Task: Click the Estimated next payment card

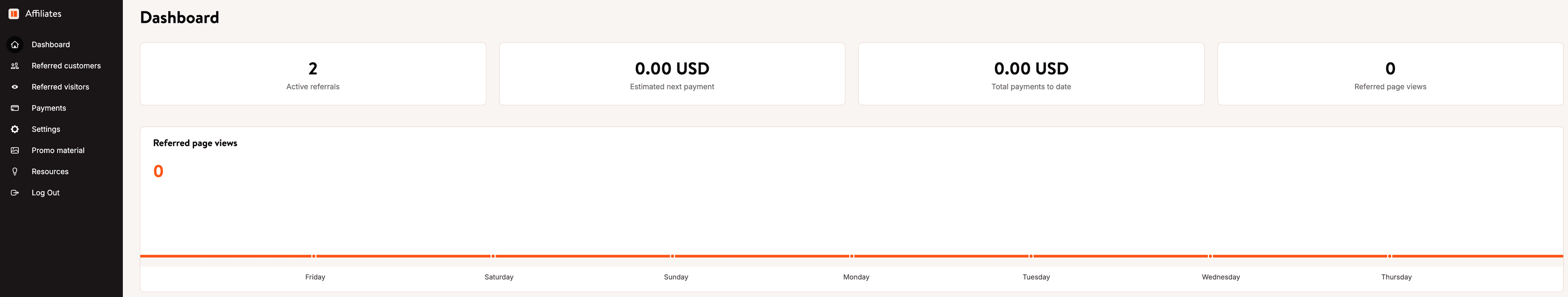Action: point(672,73)
